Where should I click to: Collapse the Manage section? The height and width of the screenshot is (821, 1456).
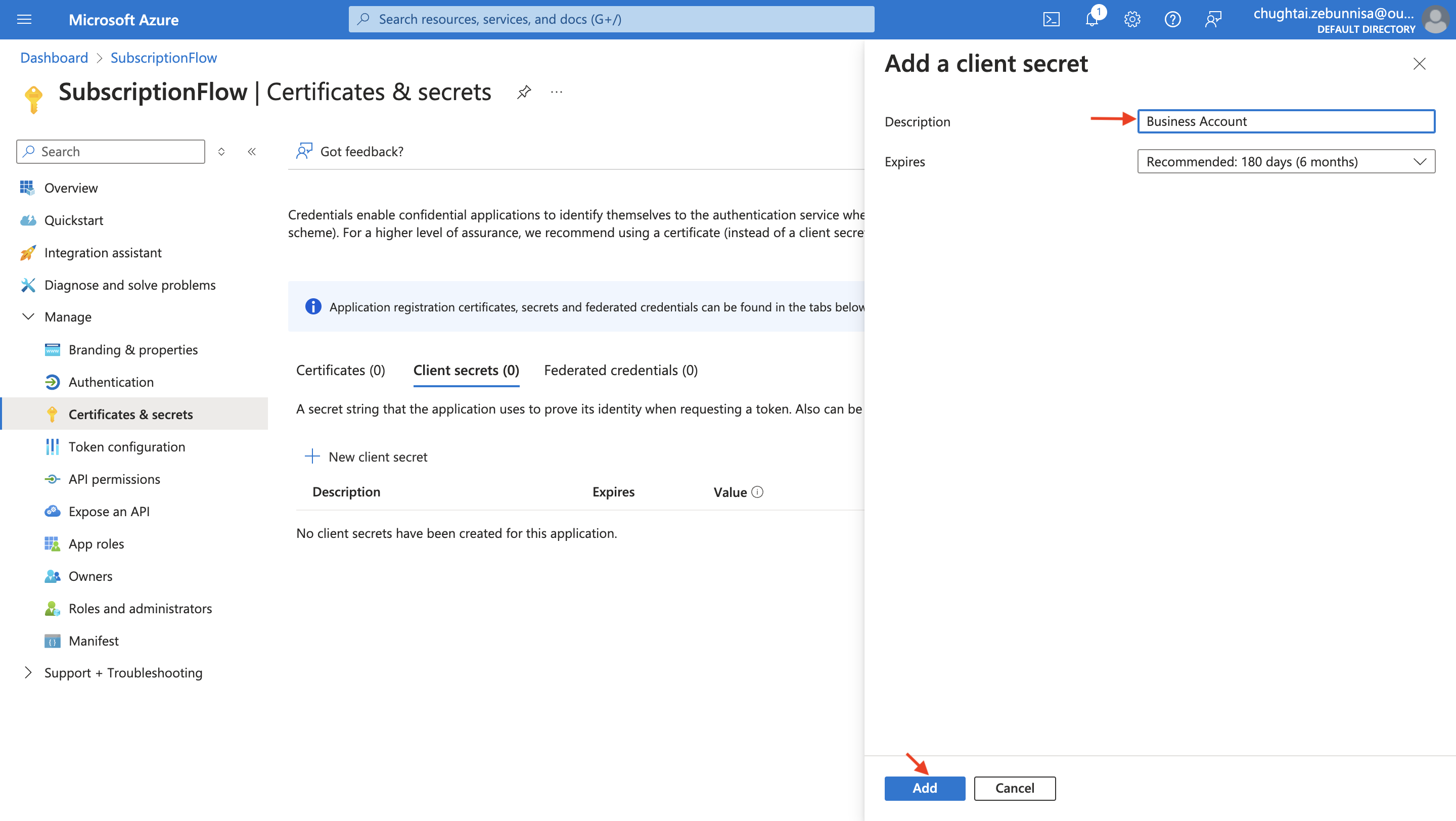[28, 317]
